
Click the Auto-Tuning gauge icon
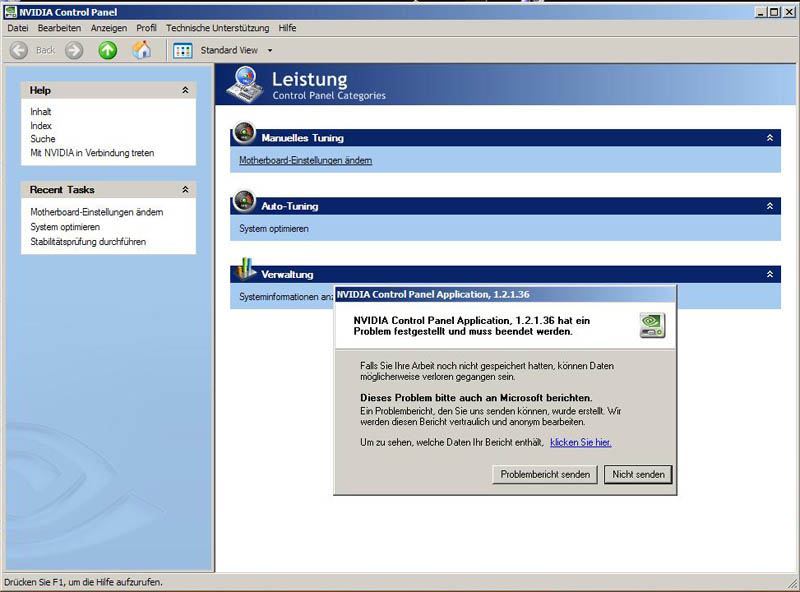[244, 201]
